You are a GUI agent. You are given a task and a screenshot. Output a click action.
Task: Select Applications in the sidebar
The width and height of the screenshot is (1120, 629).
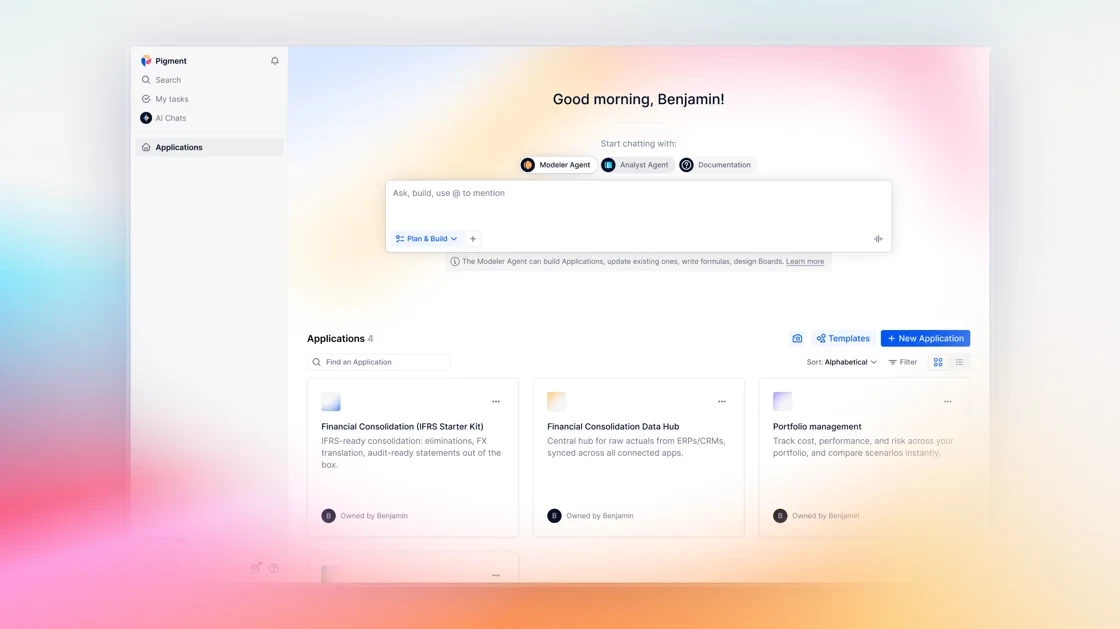[x=209, y=147]
